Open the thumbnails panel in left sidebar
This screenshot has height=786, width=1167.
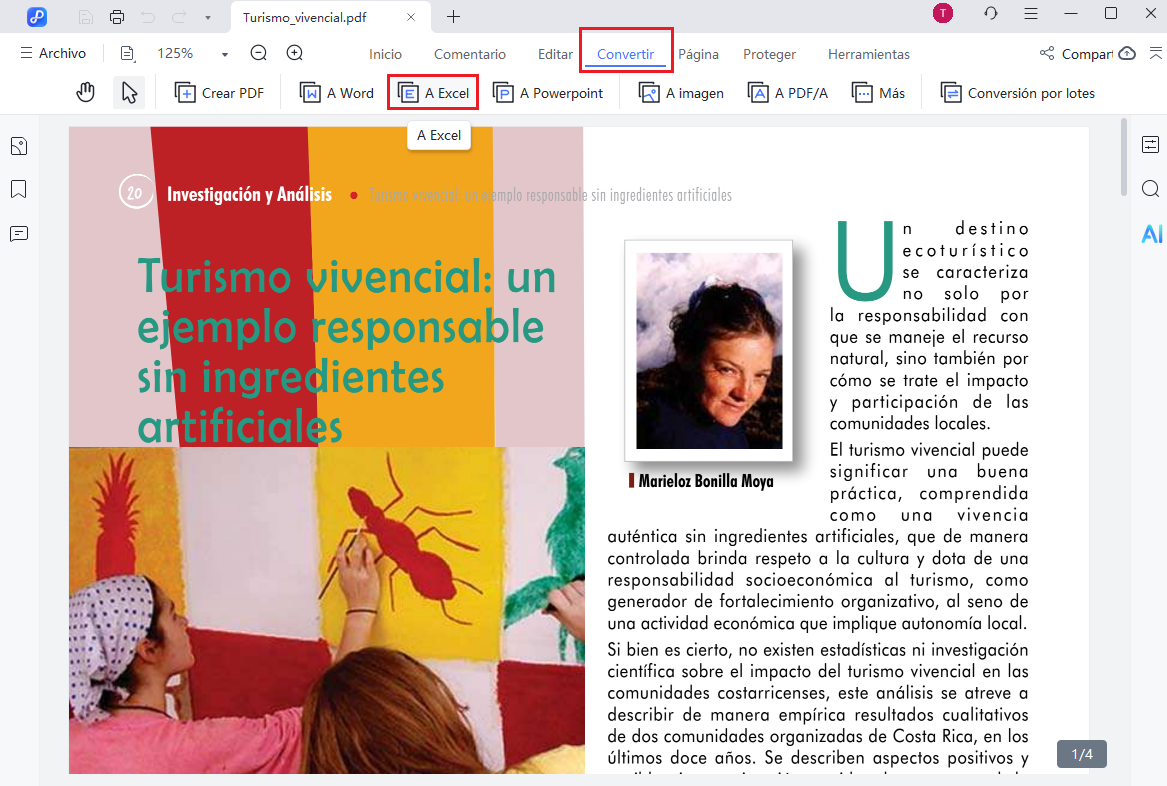pyautogui.click(x=18, y=147)
